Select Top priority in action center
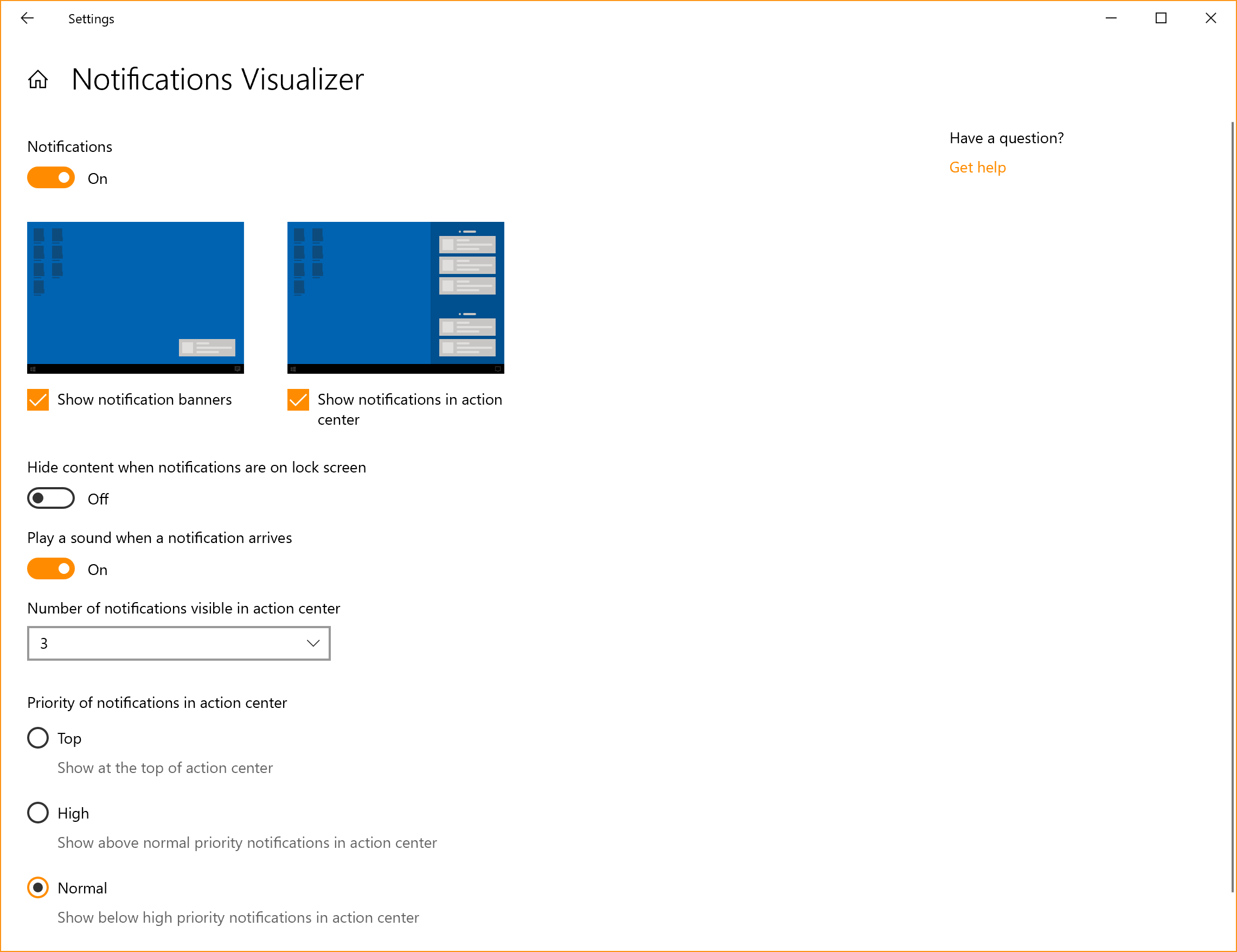The image size is (1237, 952). click(x=38, y=739)
